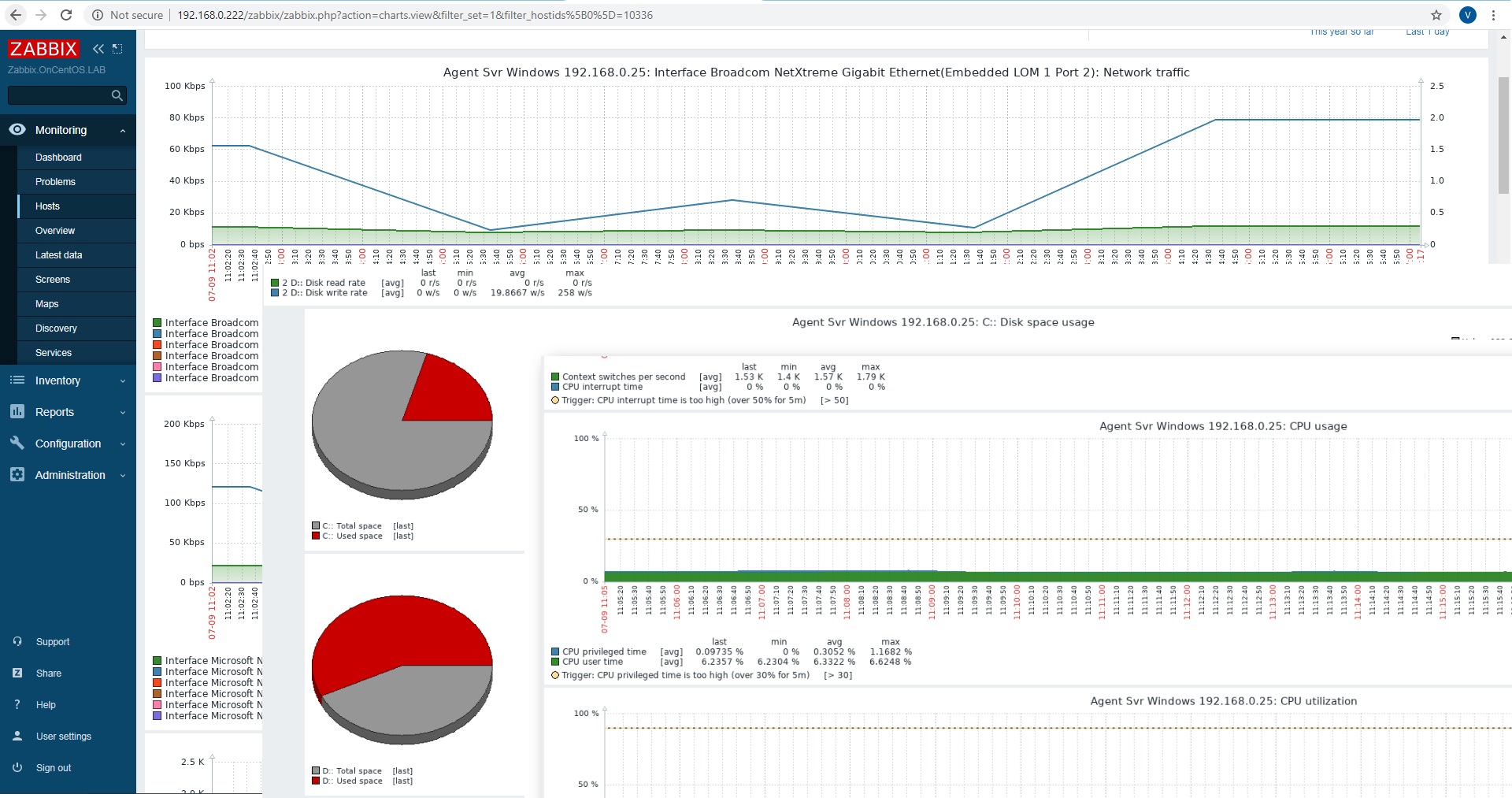1512x798 pixels.
Task: Open the Problems menu entry
Action: pyautogui.click(x=55, y=181)
